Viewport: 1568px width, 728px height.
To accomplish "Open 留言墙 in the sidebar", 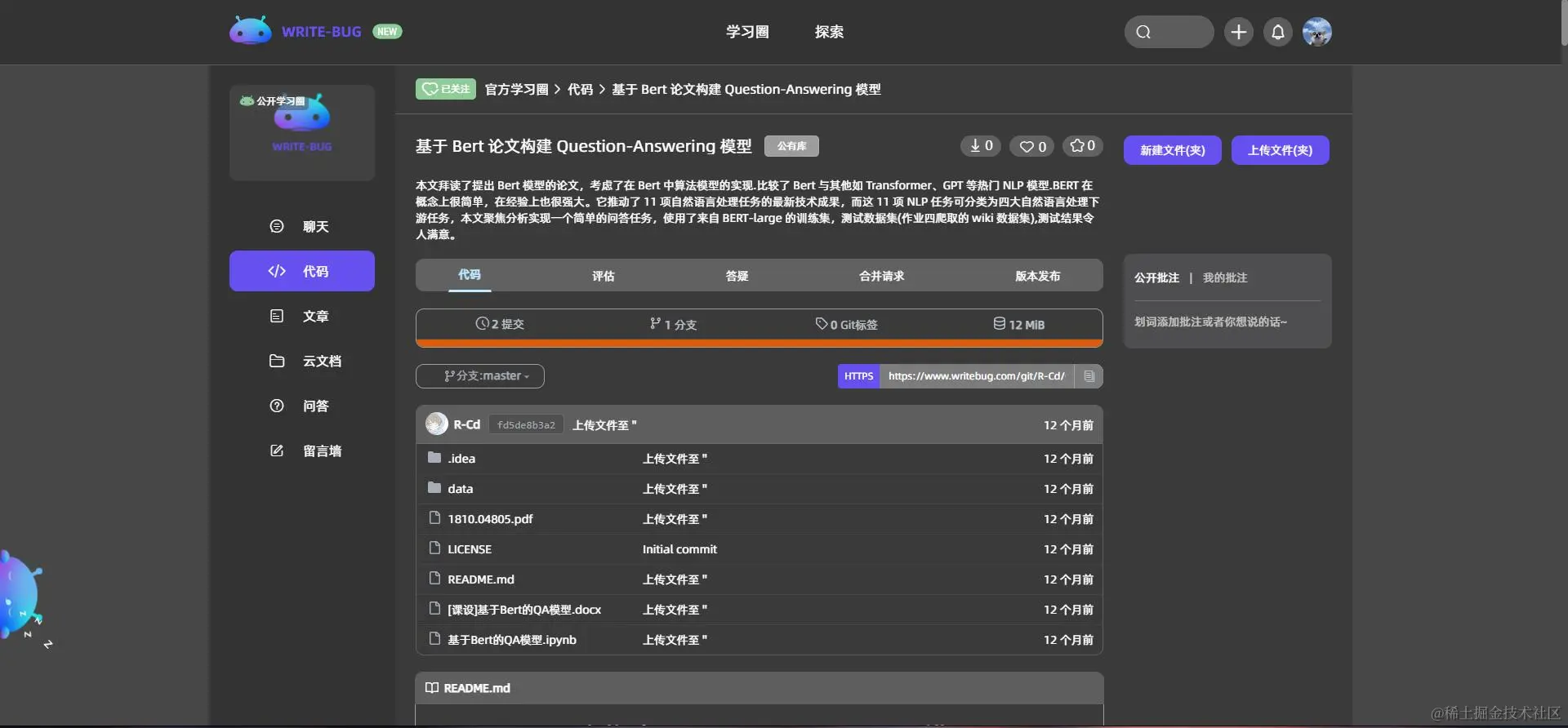I will (302, 451).
